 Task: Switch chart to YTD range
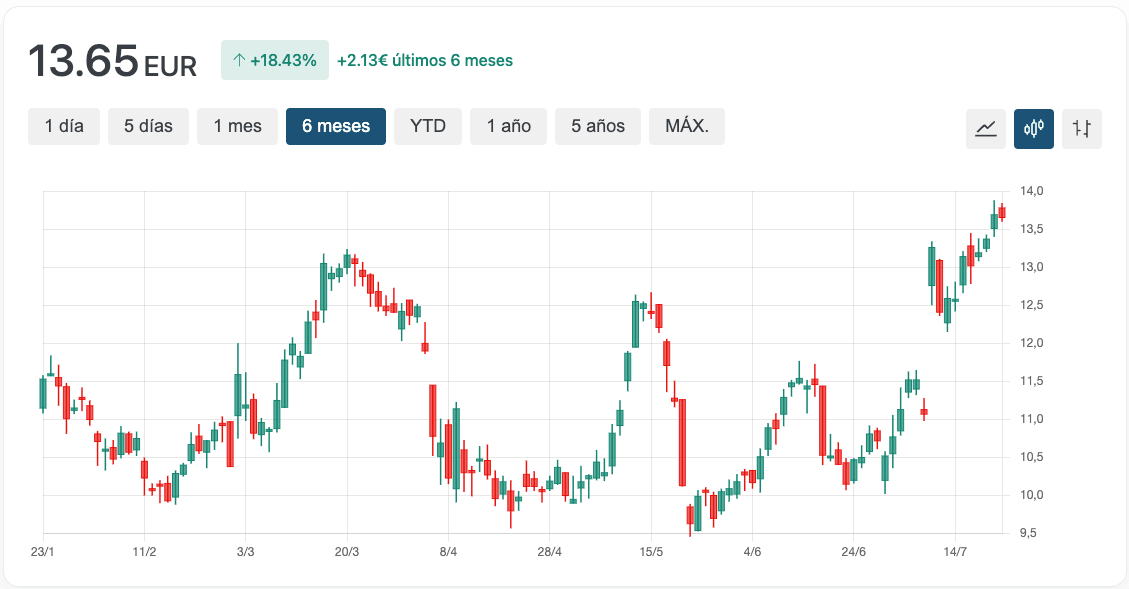[428, 126]
